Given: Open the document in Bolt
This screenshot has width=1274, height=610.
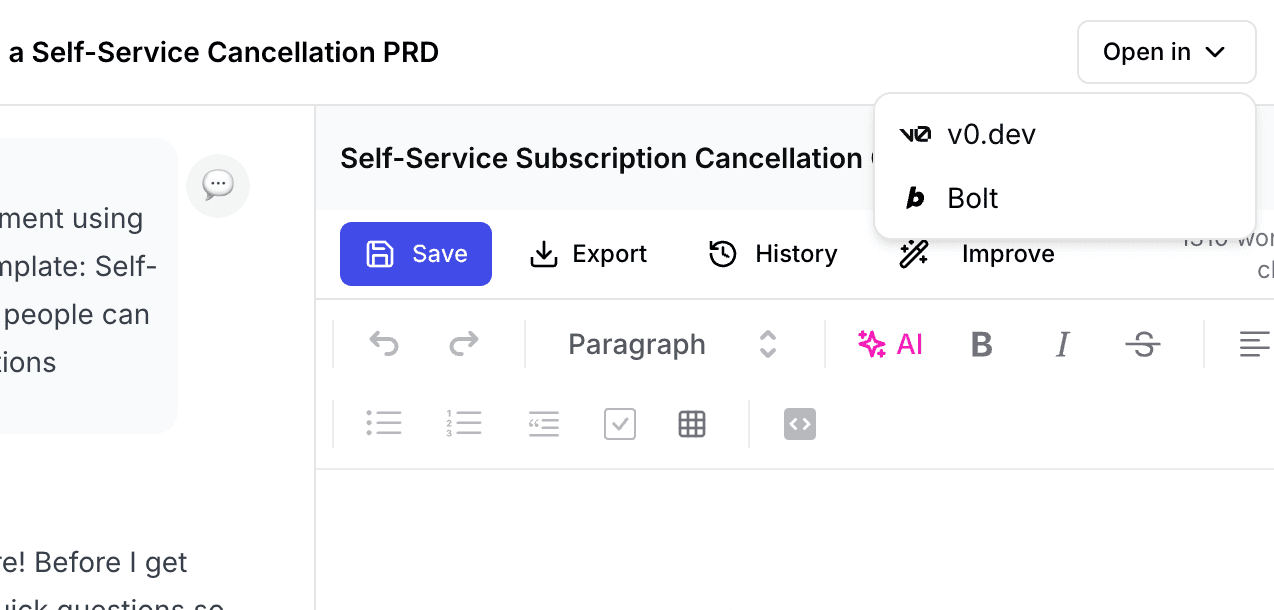Looking at the screenshot, I should click(972, 197).
